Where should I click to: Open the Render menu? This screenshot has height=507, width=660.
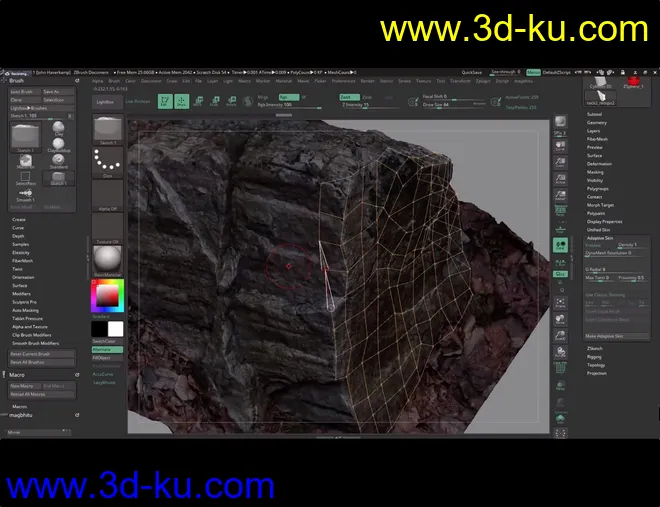[367, 81]
